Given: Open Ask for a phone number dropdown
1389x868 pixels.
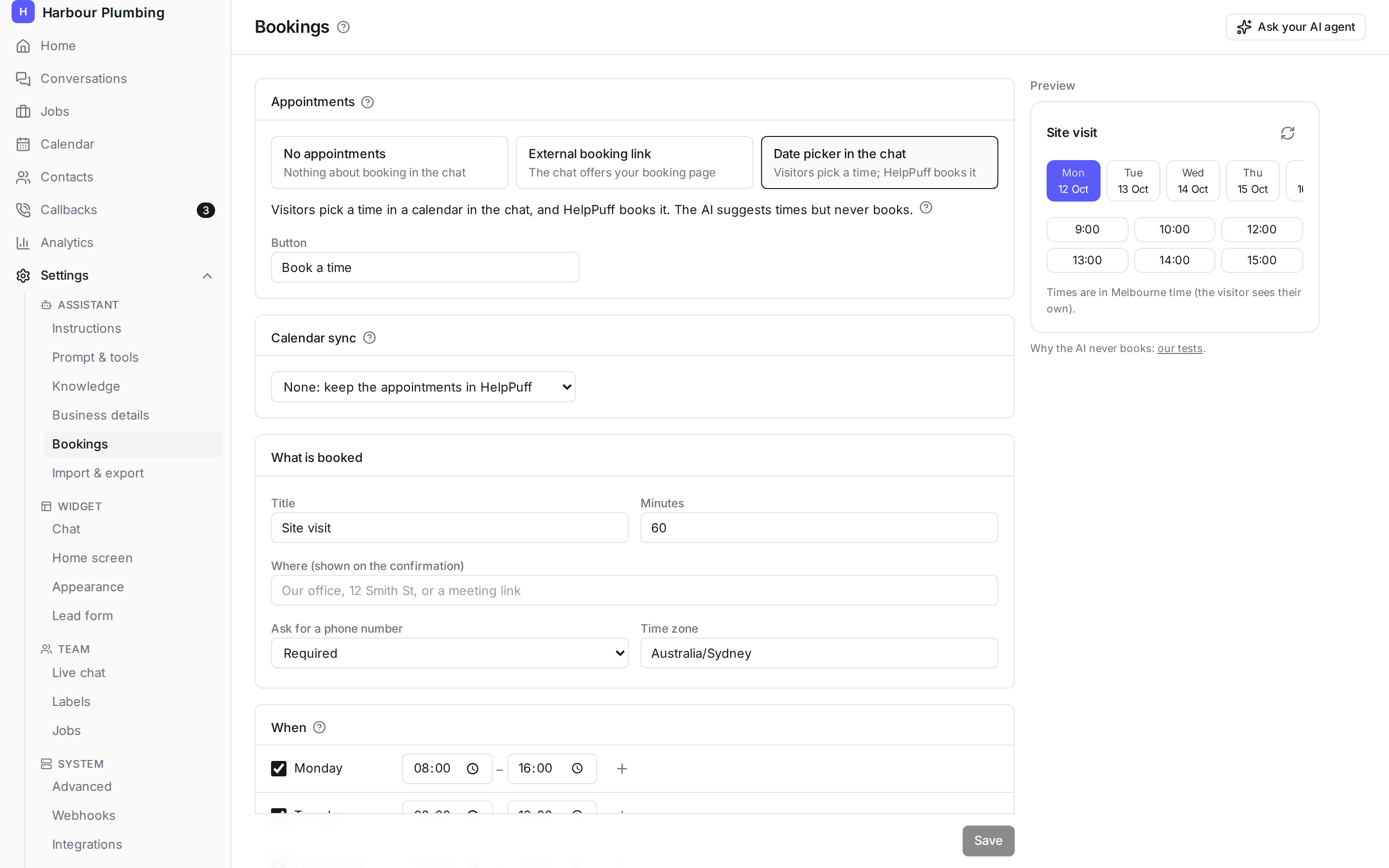Looking at the screenshot, I should [449, 653].
